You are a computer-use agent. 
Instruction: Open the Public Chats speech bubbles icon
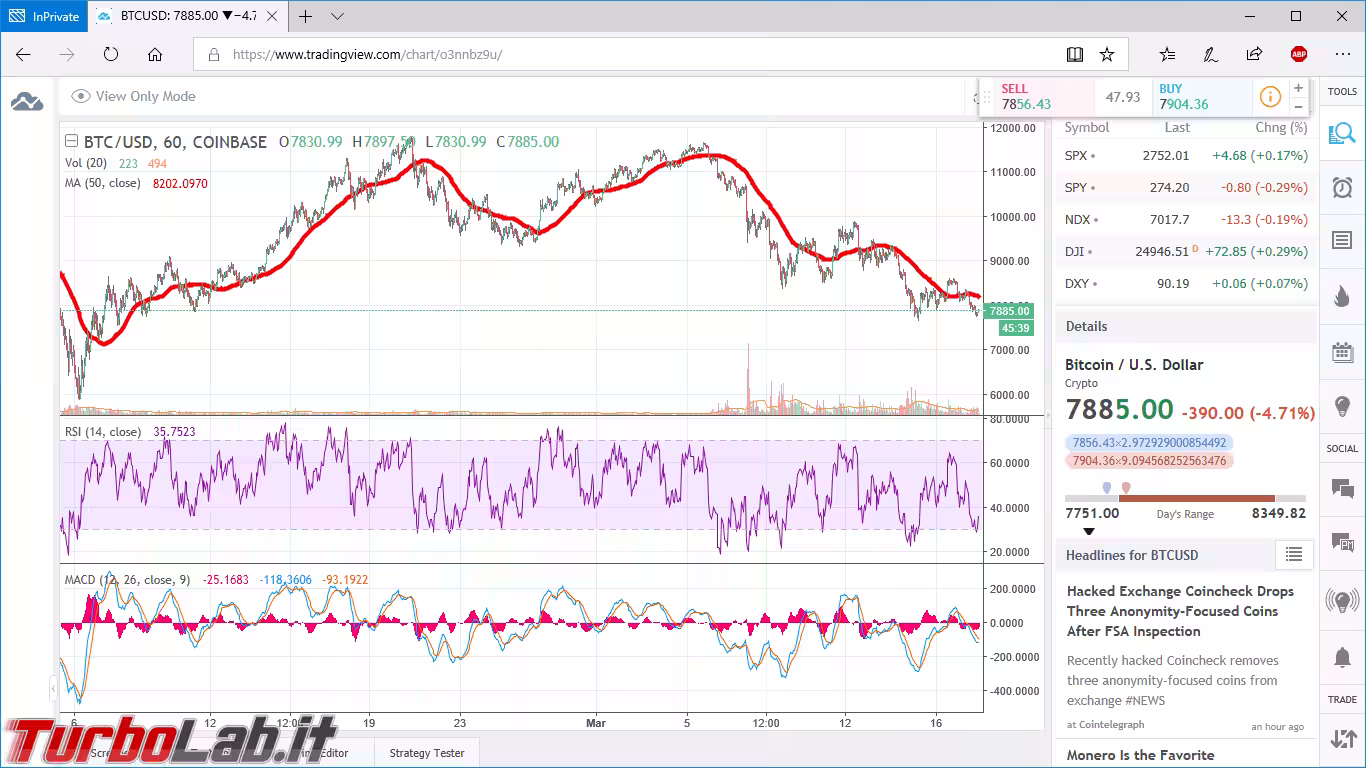pyautogui.click(x=1342, y=489)
